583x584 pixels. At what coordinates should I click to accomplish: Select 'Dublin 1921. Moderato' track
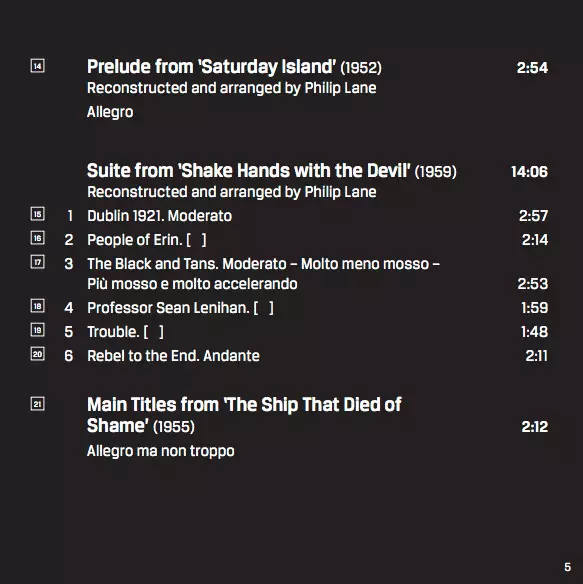[159, 216]
